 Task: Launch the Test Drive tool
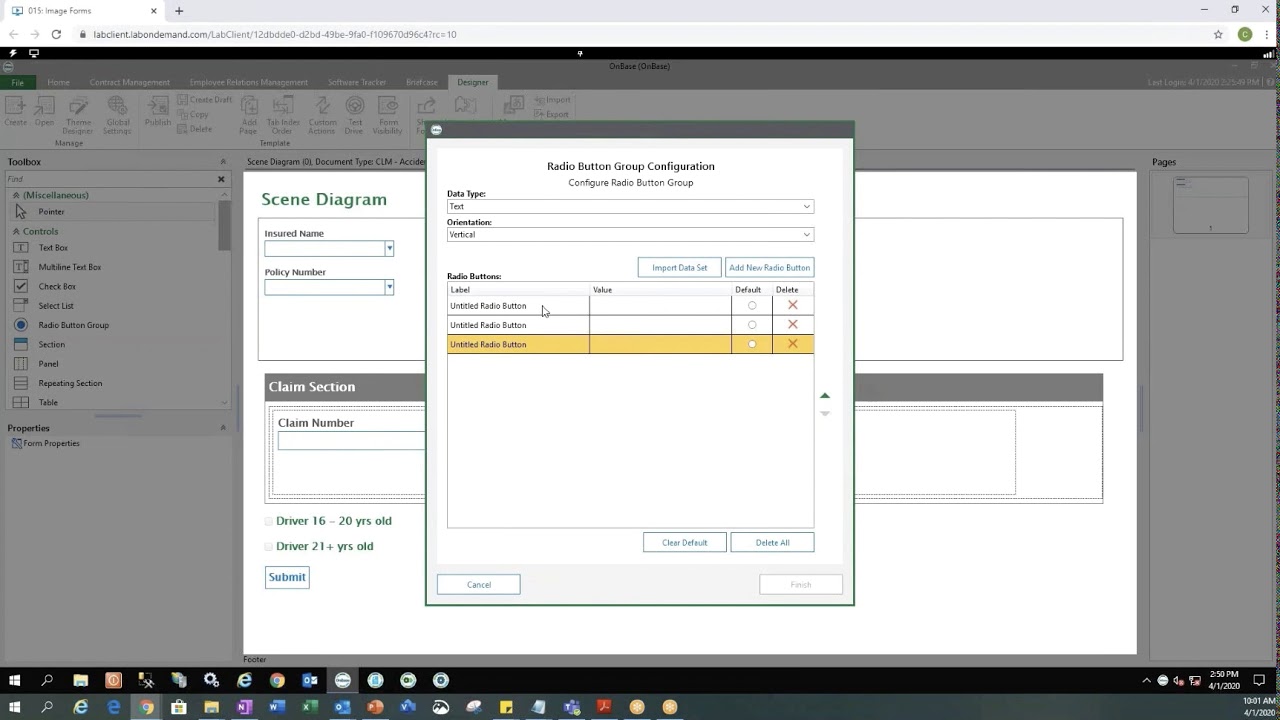(354, 115)
